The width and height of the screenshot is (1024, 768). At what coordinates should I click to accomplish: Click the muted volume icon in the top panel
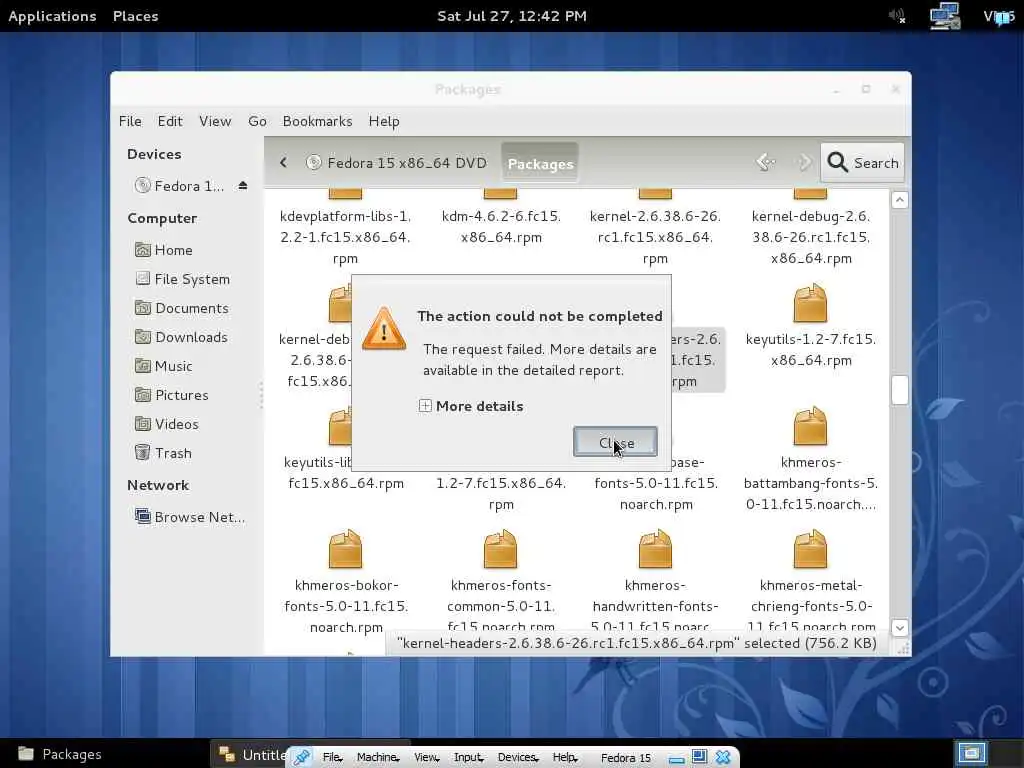[x=897, y=16]
